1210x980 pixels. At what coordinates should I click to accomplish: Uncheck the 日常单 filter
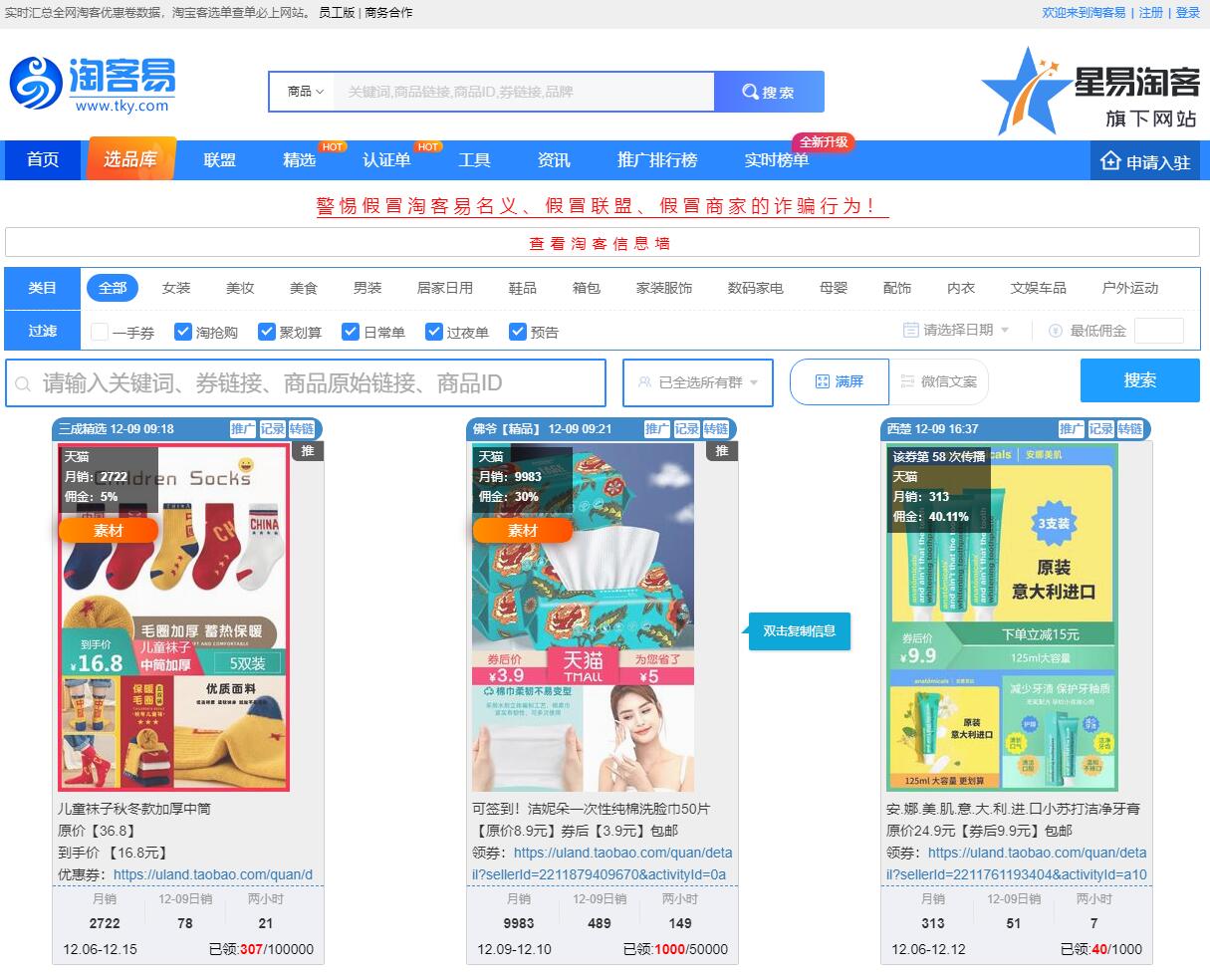point(351,332)
